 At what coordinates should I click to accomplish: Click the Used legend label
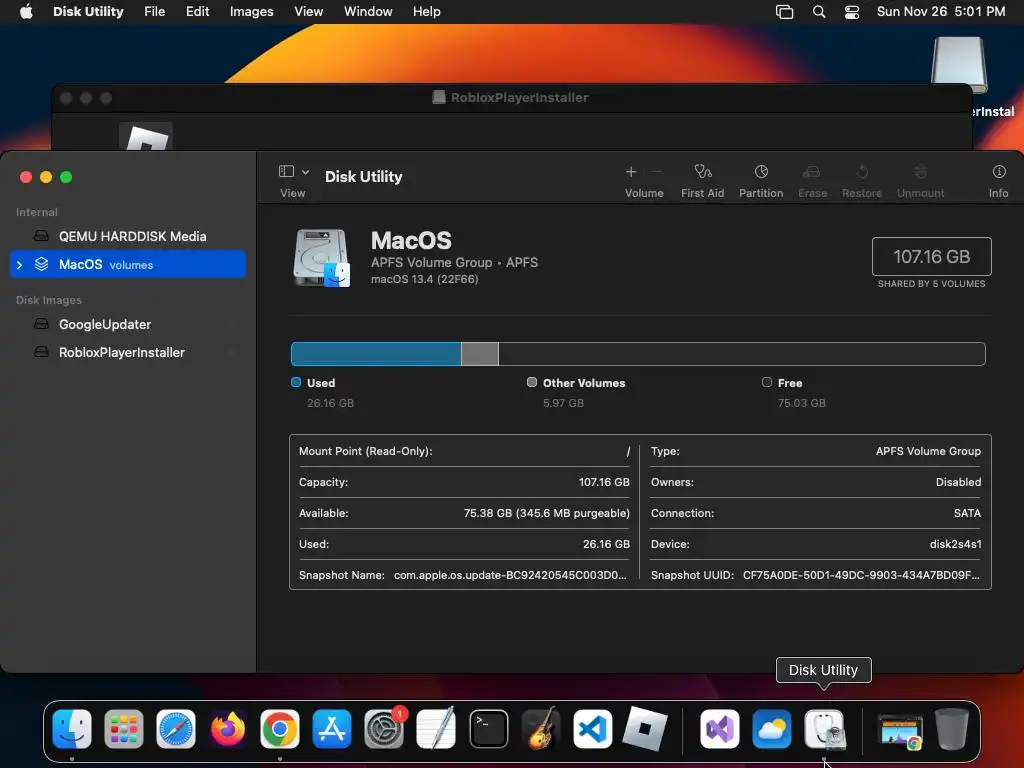point(321,383)
